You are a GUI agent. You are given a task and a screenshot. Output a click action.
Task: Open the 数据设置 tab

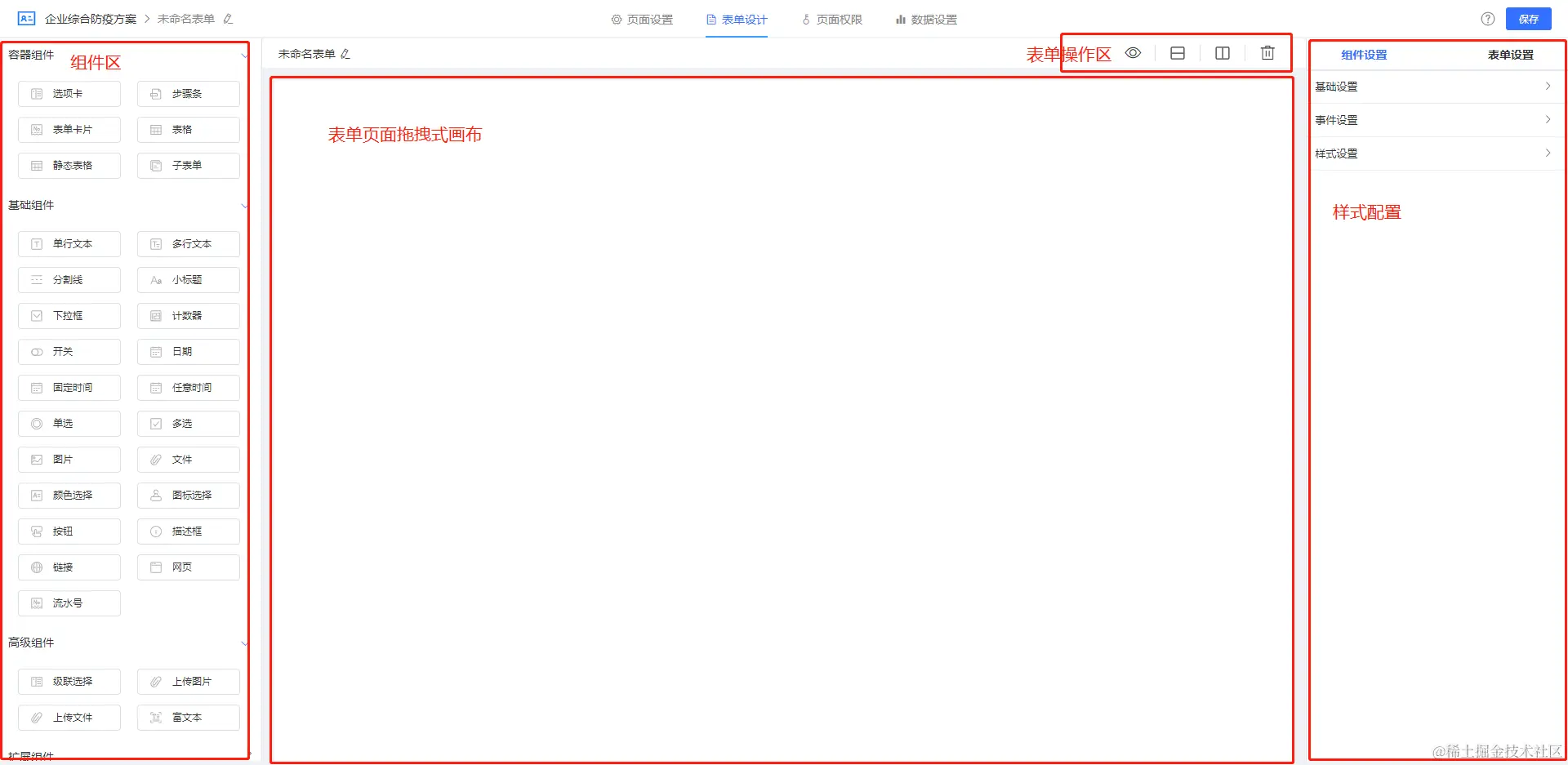click(926, 20)
